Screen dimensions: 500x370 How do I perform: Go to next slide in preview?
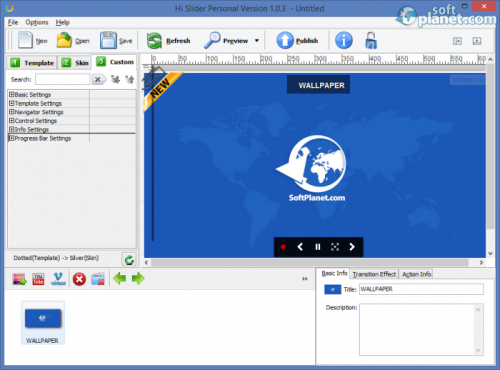click(352, 247)
